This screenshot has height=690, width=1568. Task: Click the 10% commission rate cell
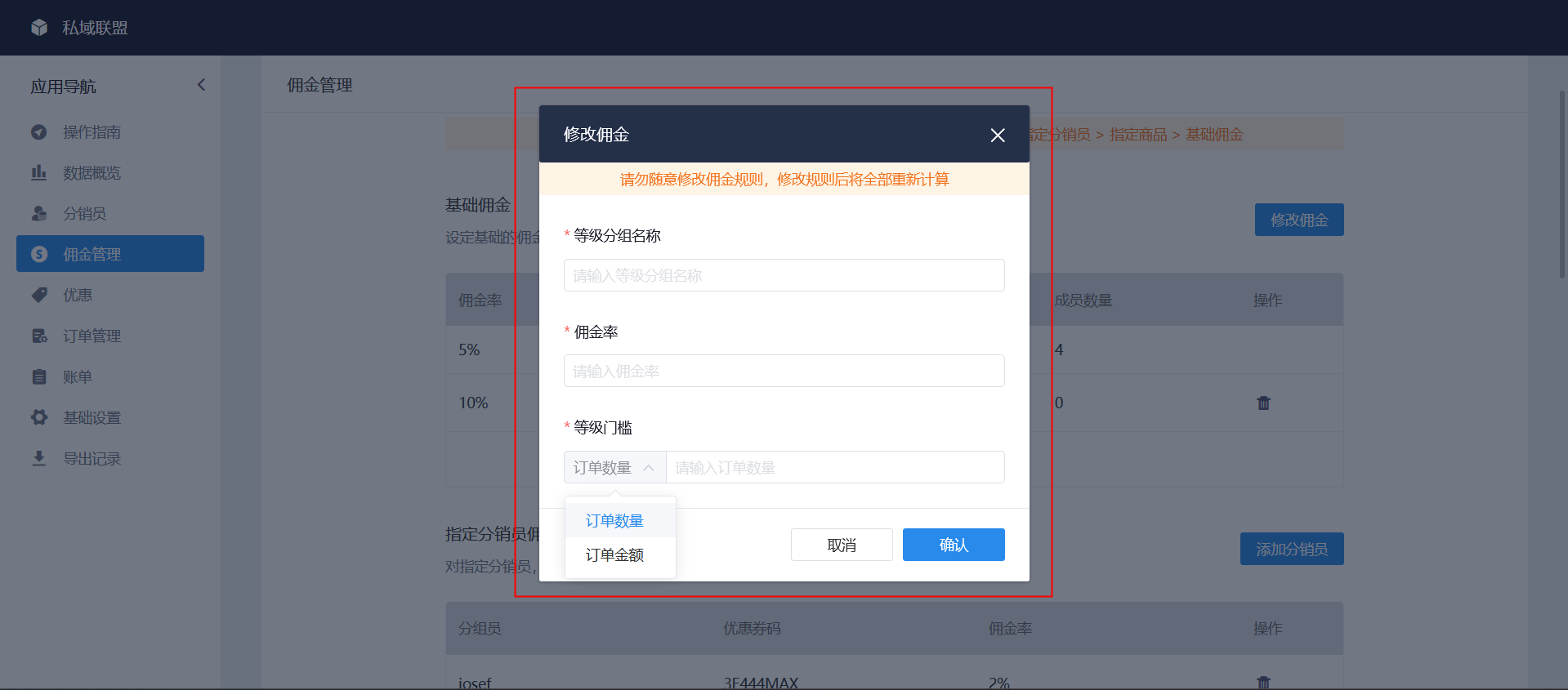[x=473, y=403]
